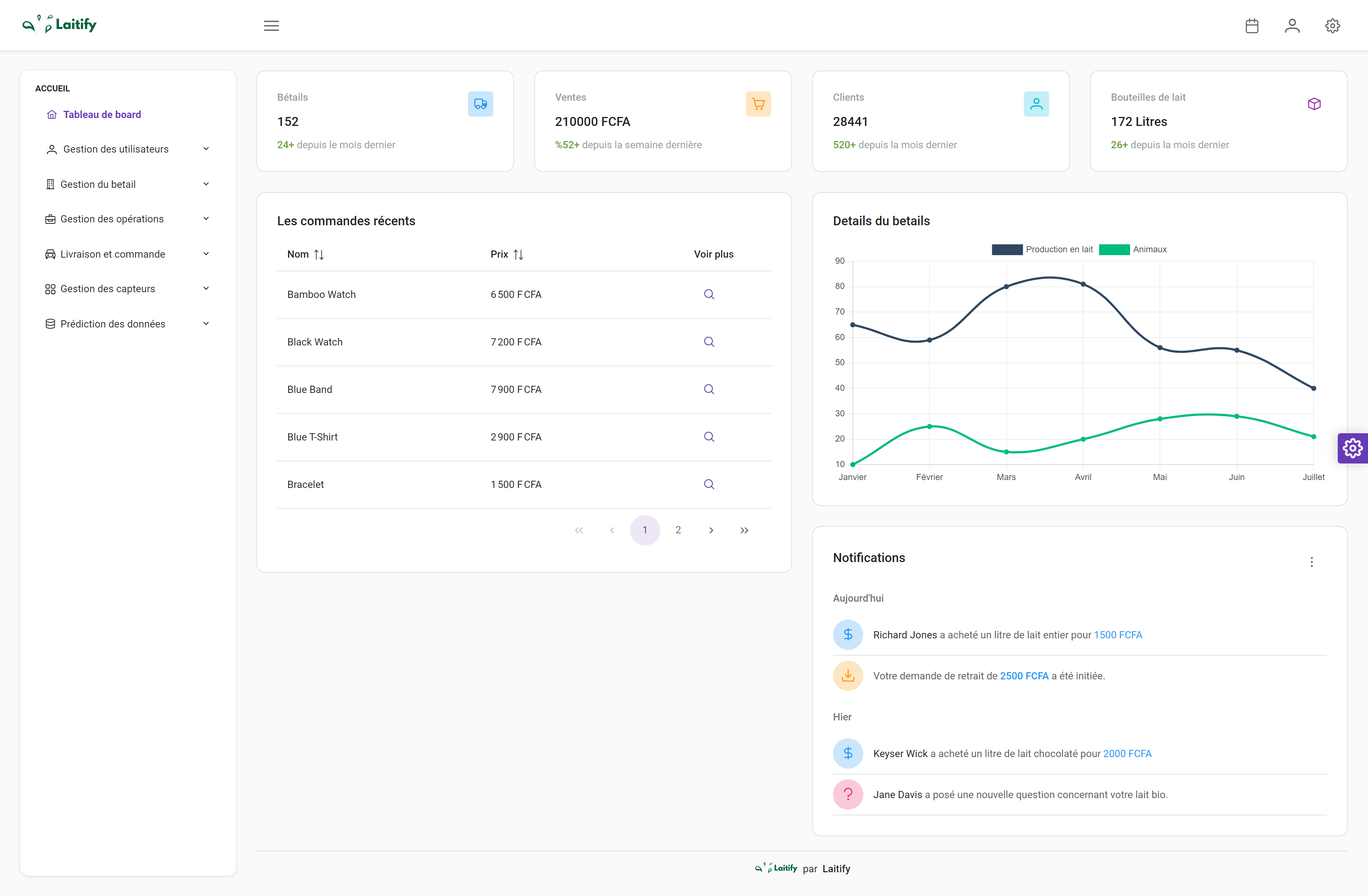Click the Laitify logo in the footer
This screenshot has width=1368, height=896.
pos(776,868)
